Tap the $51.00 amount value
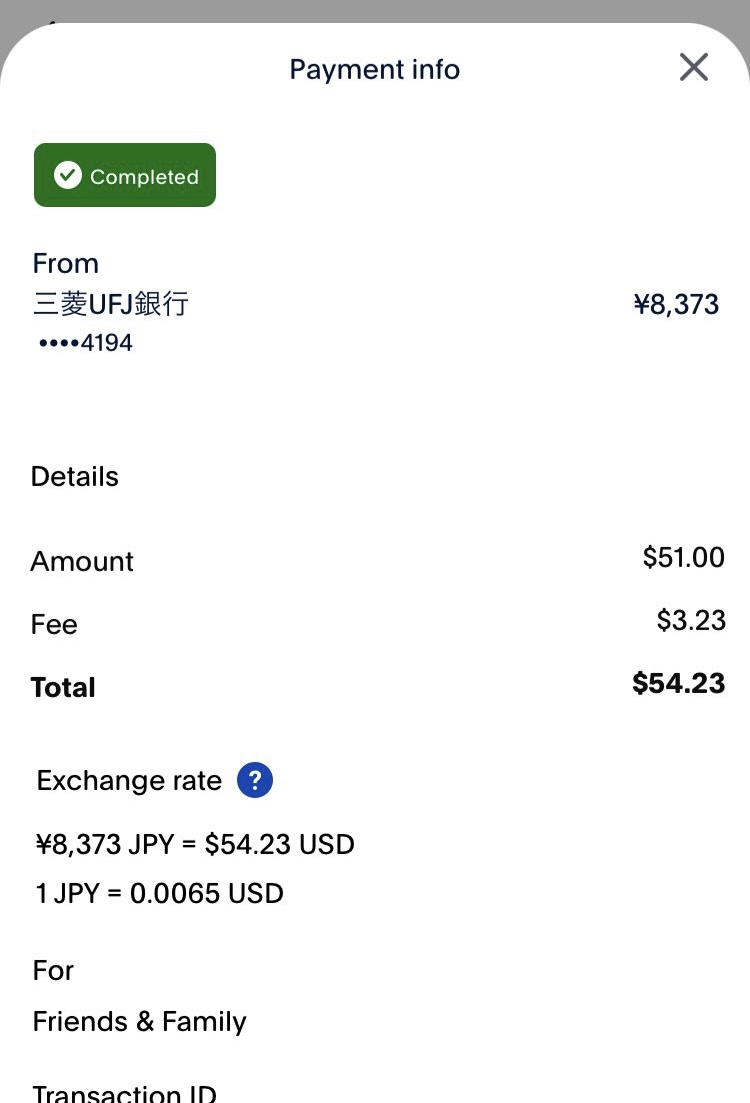Viewport: 750px width, 1103px height. point(683,557)
